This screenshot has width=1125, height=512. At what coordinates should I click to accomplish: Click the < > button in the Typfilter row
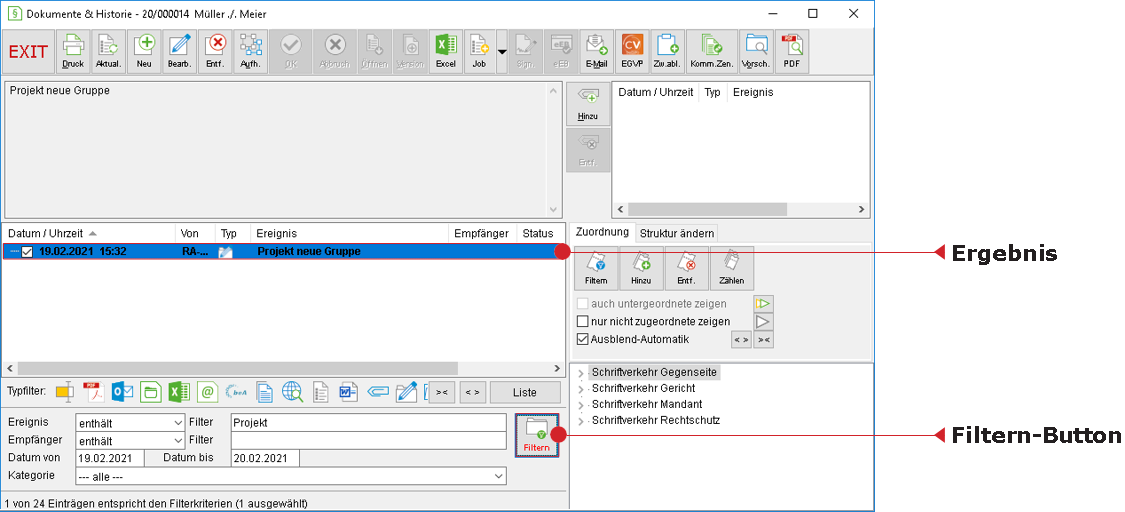click(471, 393)
